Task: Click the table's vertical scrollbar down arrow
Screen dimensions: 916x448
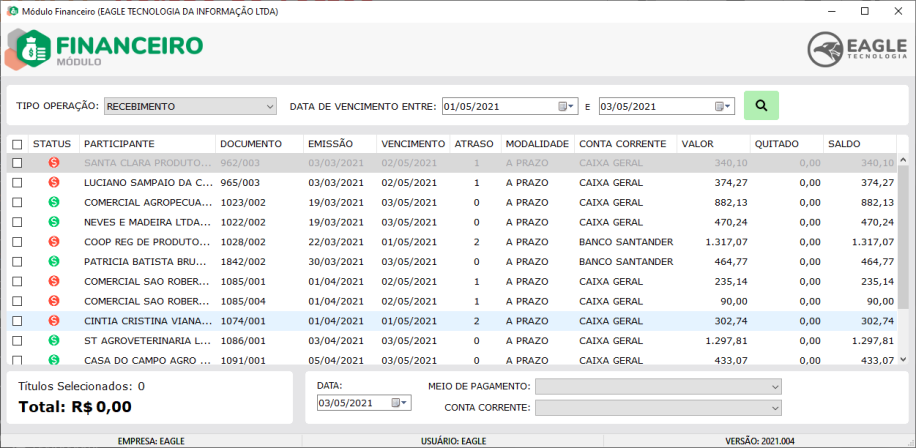Action: tap(903, 358)
